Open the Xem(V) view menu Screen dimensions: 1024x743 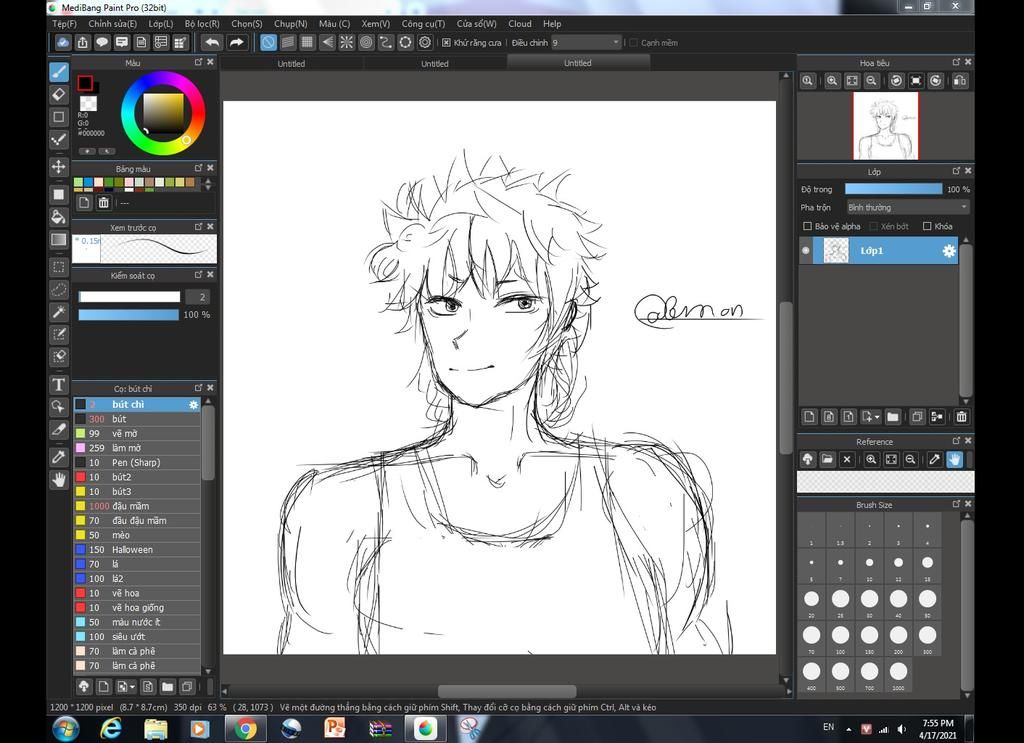pos(376,24)
